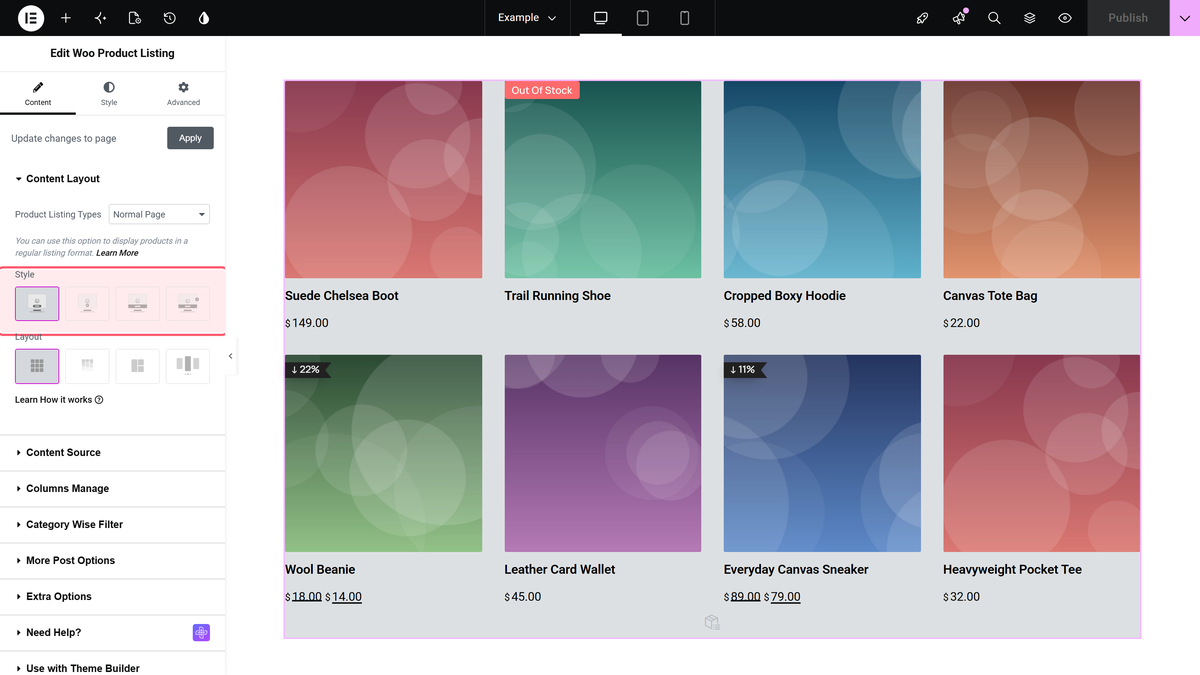Open the publish options arrow
1200x675 pixels.
coord(1185,18)
